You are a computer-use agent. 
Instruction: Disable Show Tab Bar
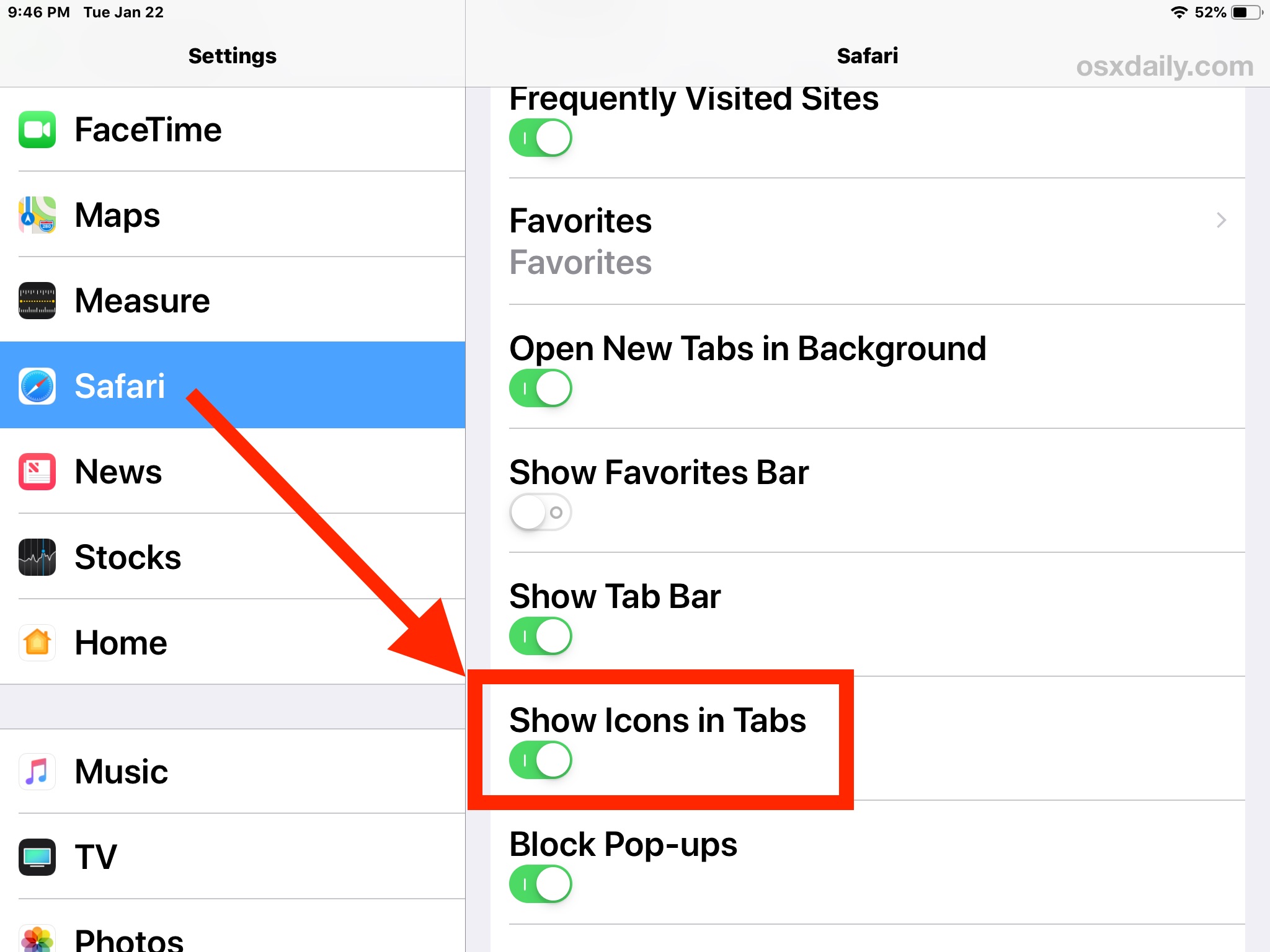(540, 635)
